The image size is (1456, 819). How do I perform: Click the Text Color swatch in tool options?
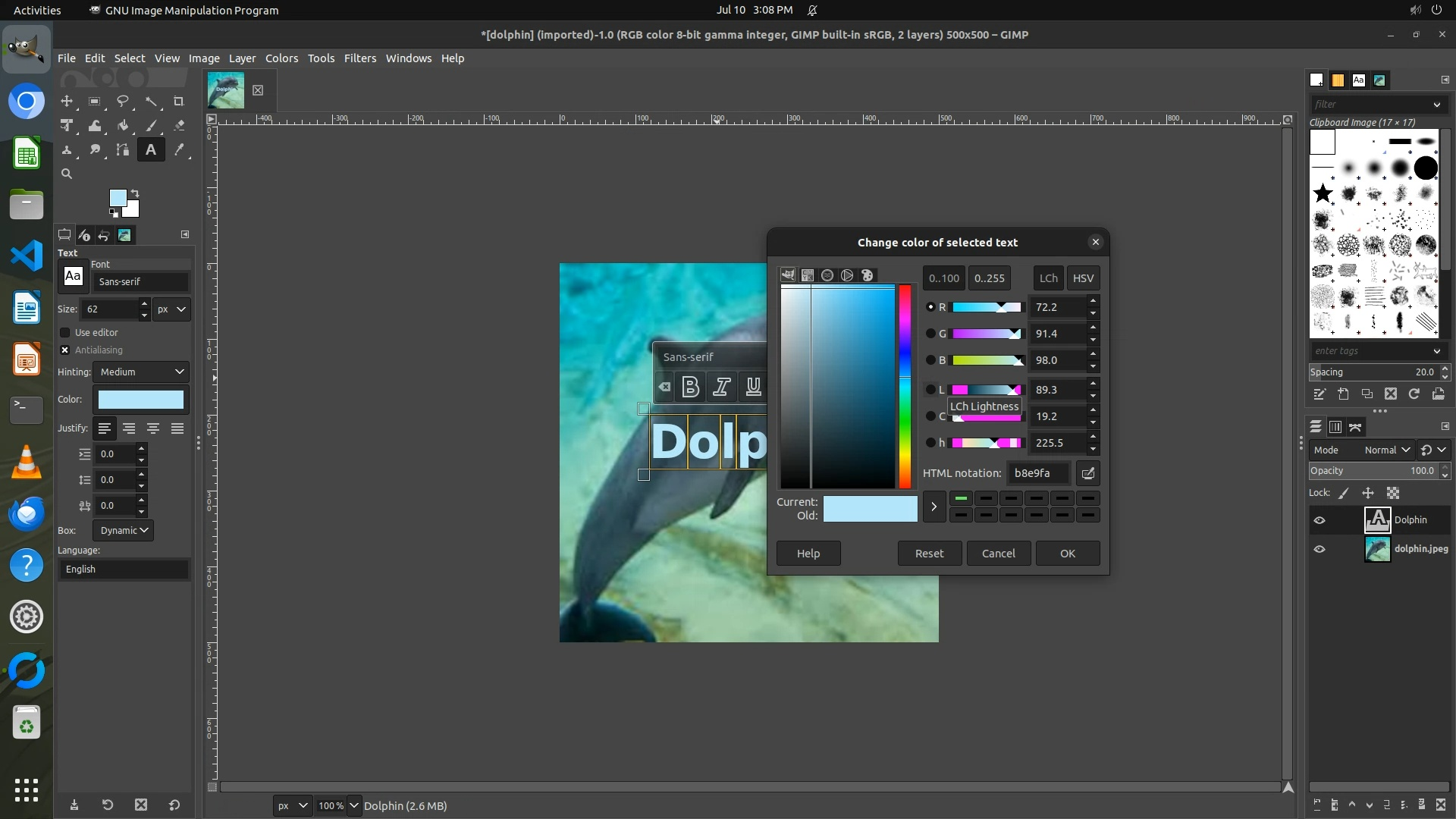[141, 400]
